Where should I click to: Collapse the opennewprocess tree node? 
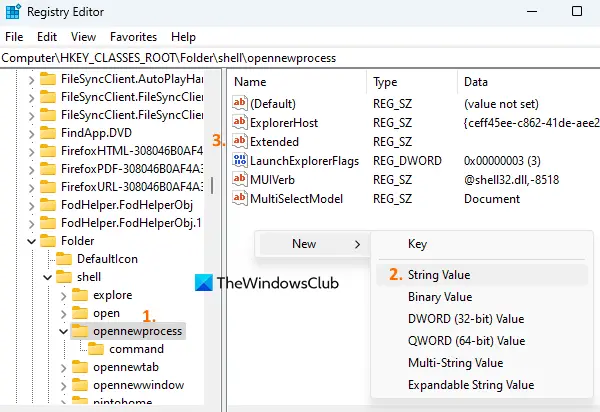point(64,331)
